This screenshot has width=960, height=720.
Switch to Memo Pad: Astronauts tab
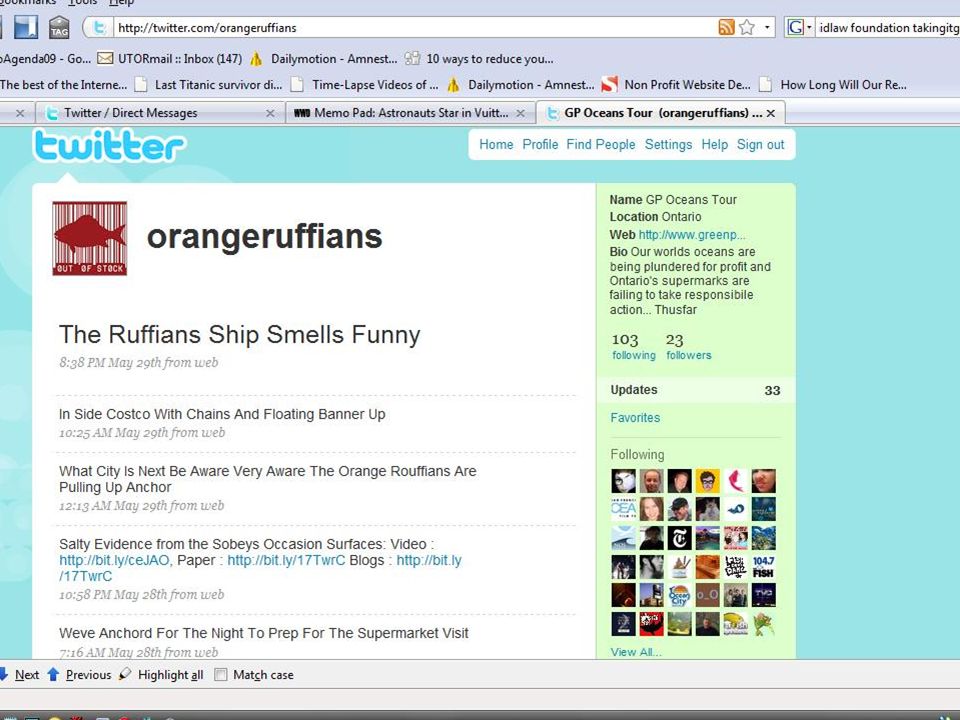pyautogui.click(x=410, y=113)
